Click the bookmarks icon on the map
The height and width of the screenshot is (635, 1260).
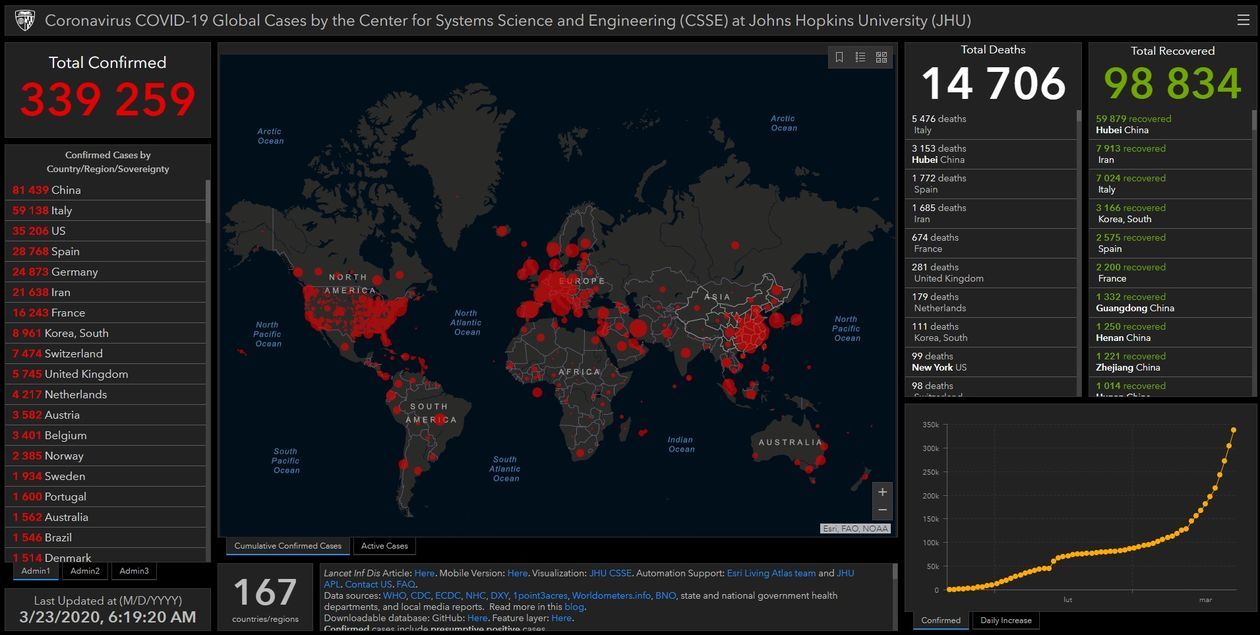click(839, 58)
